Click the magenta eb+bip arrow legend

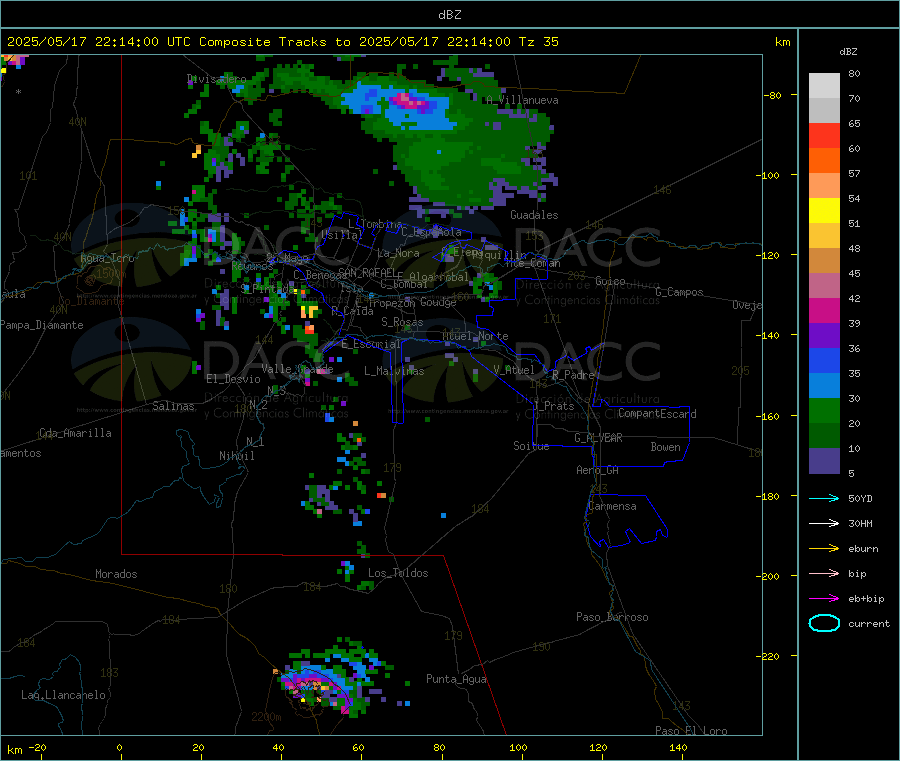824,598
